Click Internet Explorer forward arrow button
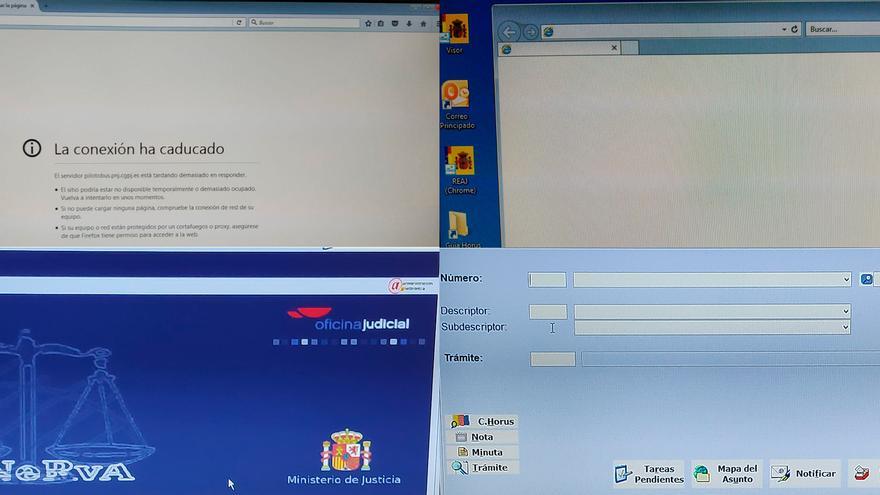 (530, 32)
